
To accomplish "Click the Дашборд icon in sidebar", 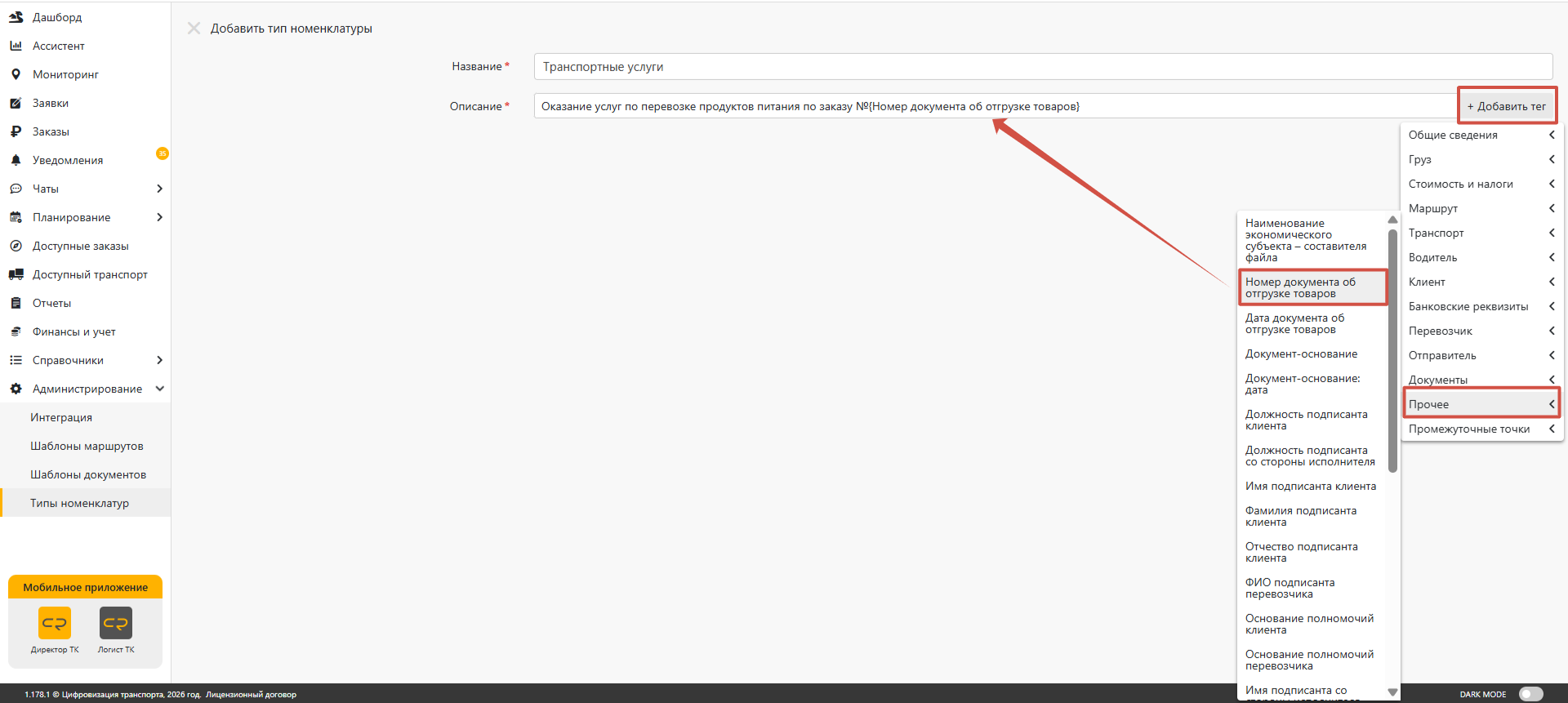I will (x=16, y=17).
